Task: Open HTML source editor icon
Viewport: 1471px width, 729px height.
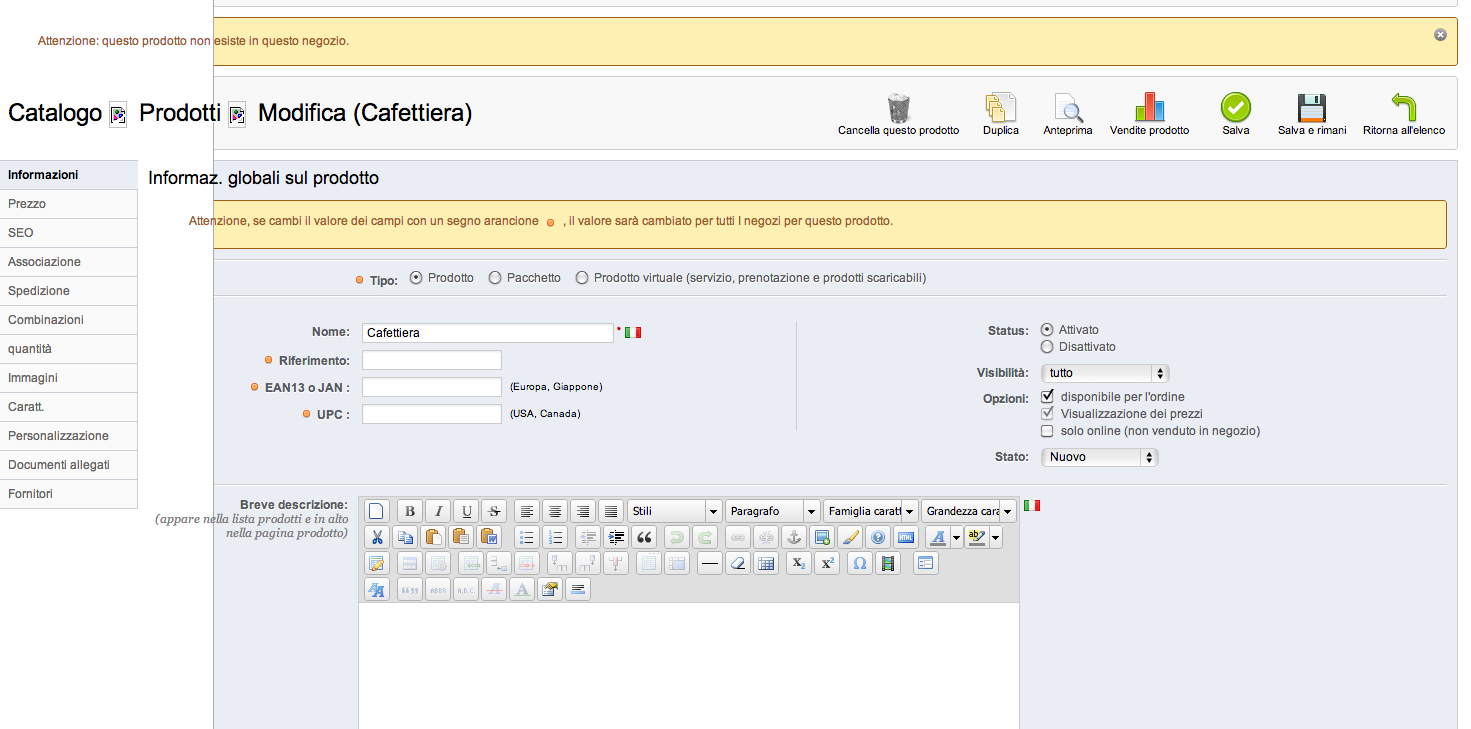Action: (905, 537)
